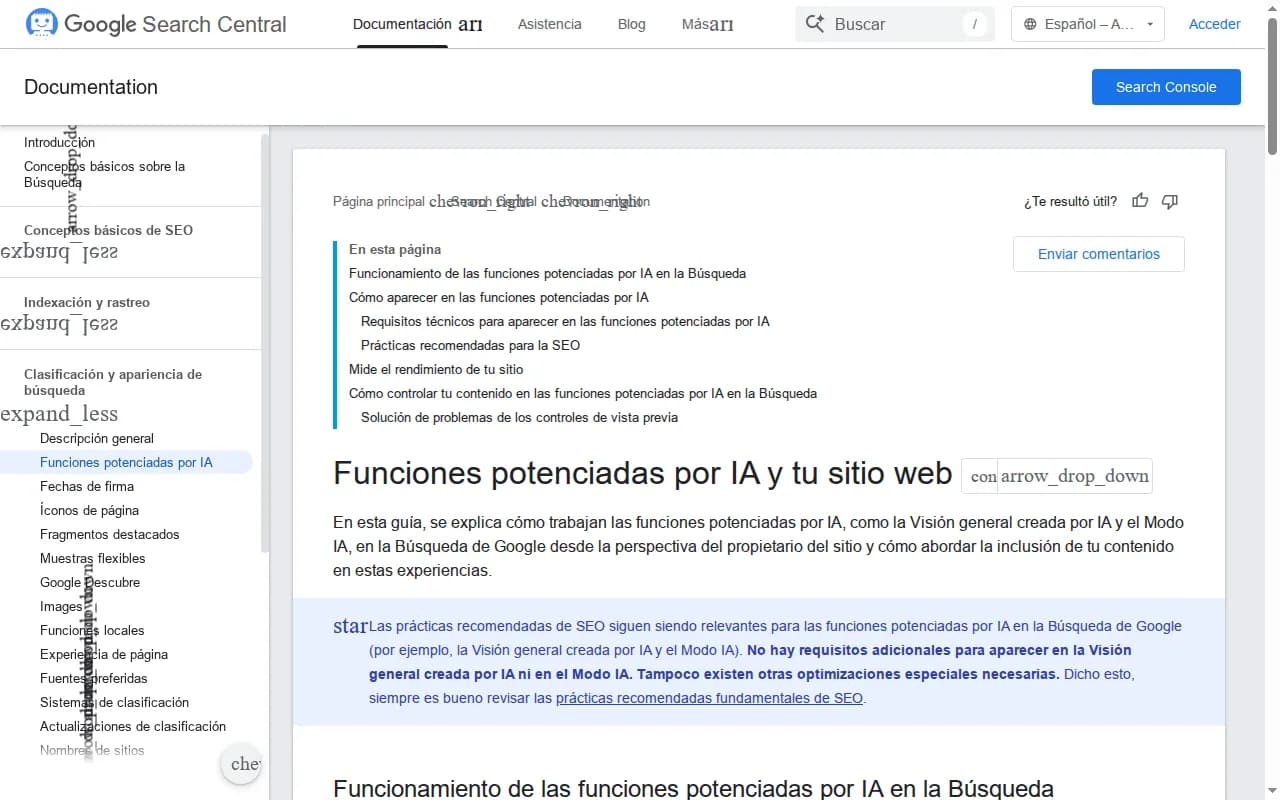This screenshot has width=1280, height=800.
Task: Open 'prácticas recomendadas fundamentales de SEO' link
Action: pos(709,697)
